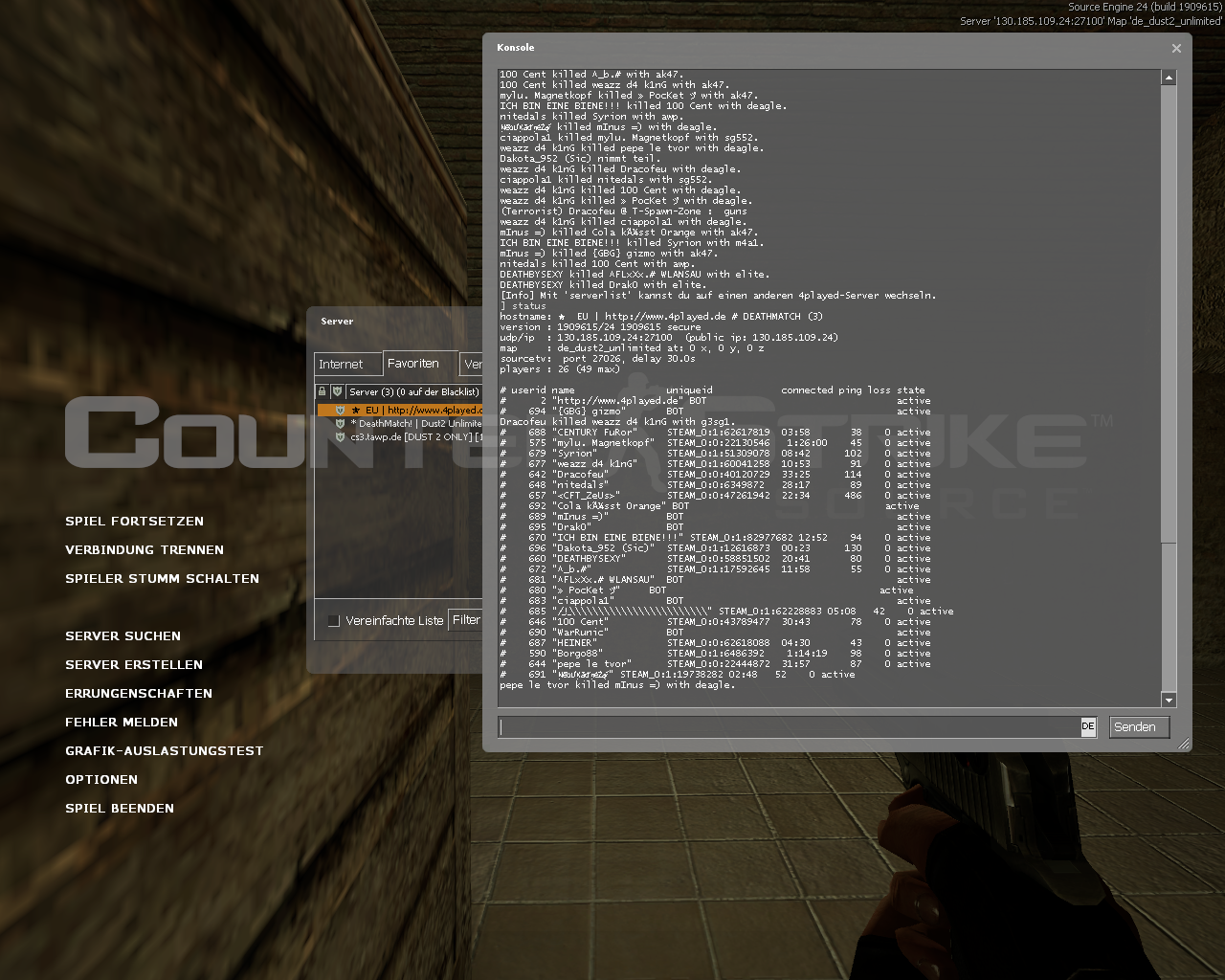Click the weazz d4 k1nG player row
This screenshot has width=1225, height=980.
(x=715, y=464)
